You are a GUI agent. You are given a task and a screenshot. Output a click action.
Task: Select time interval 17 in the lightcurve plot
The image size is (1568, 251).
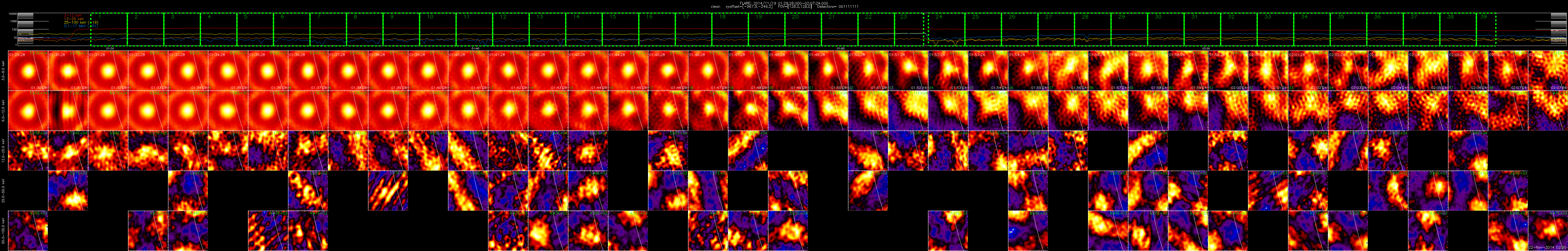click(693, 29)
